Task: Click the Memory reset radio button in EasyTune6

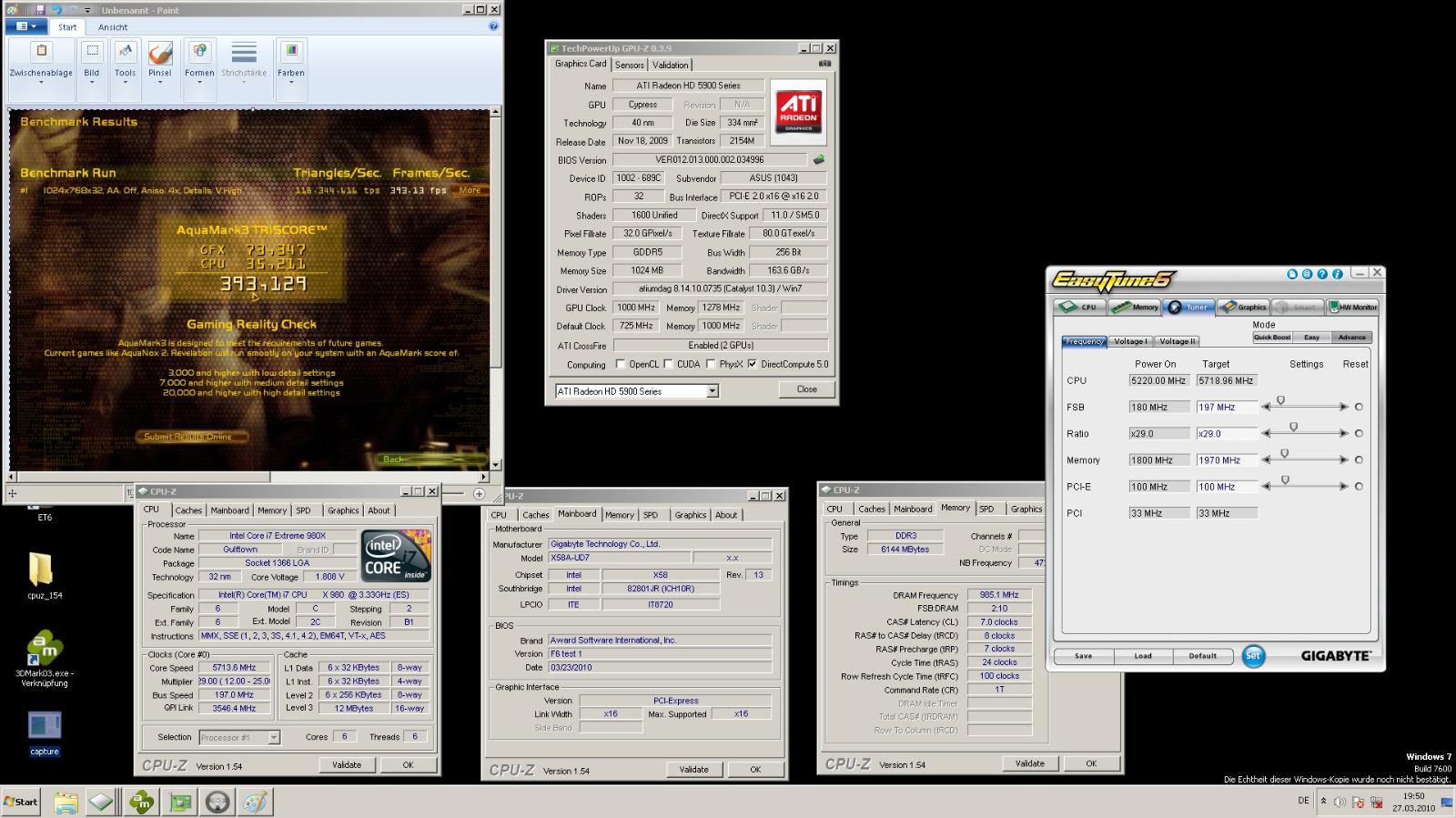Action: click(1359, 460)
